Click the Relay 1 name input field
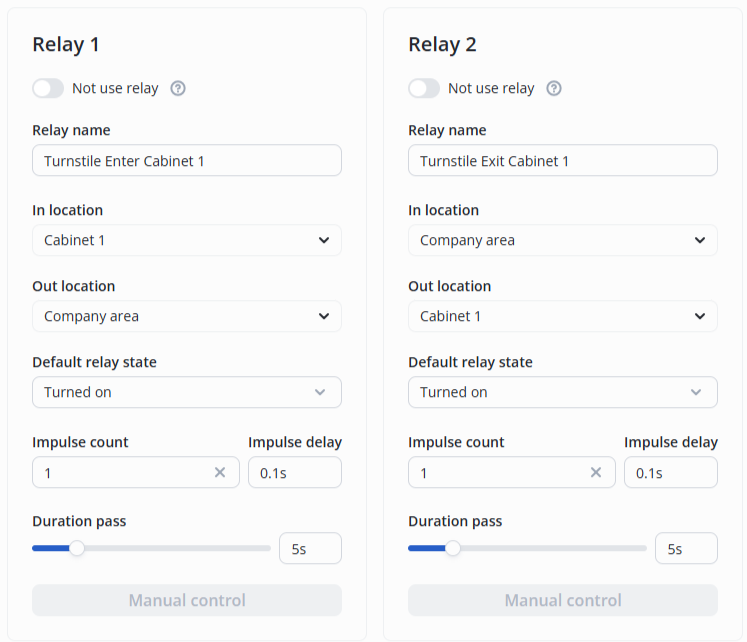This screenshot has height=642, width=747. pyautogui.click(x=187, y=161)
